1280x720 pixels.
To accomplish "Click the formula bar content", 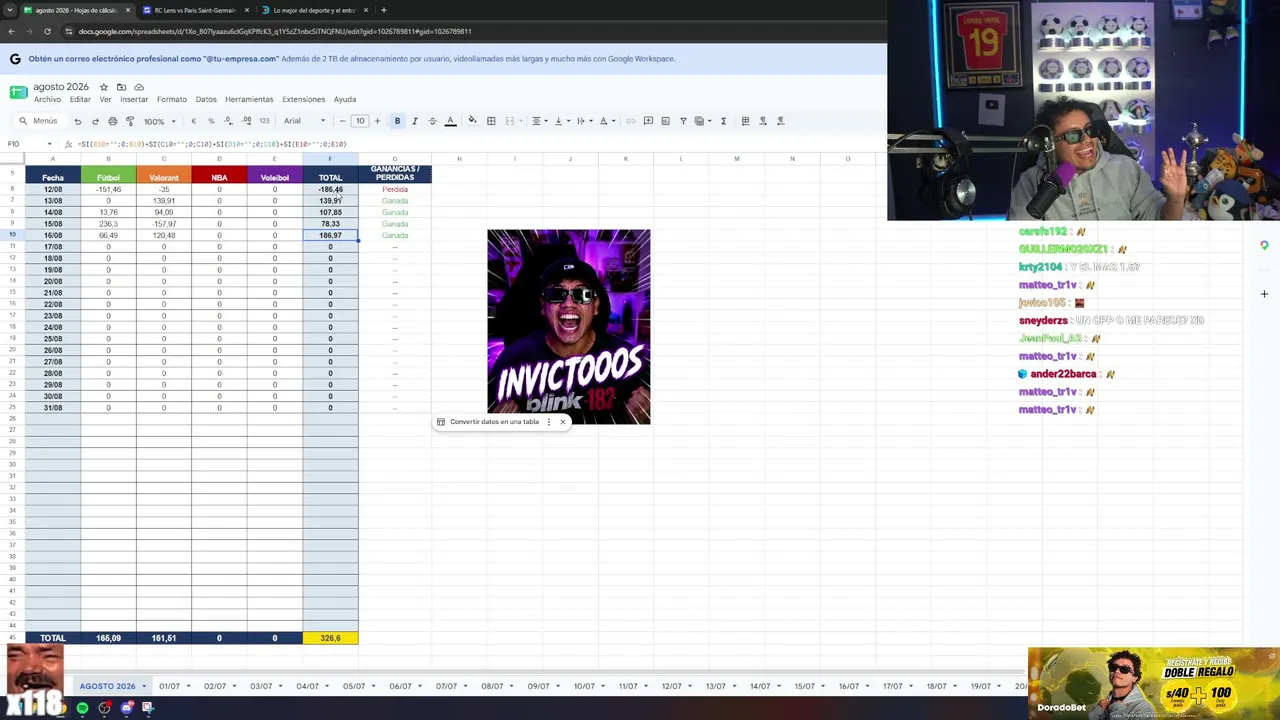I will [x=211, y=144].
